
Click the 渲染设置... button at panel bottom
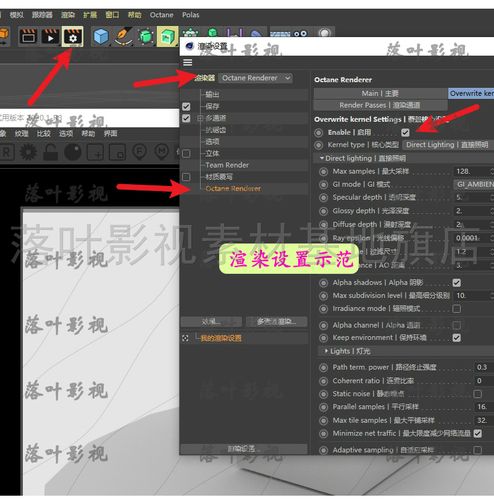pos(243,449)
